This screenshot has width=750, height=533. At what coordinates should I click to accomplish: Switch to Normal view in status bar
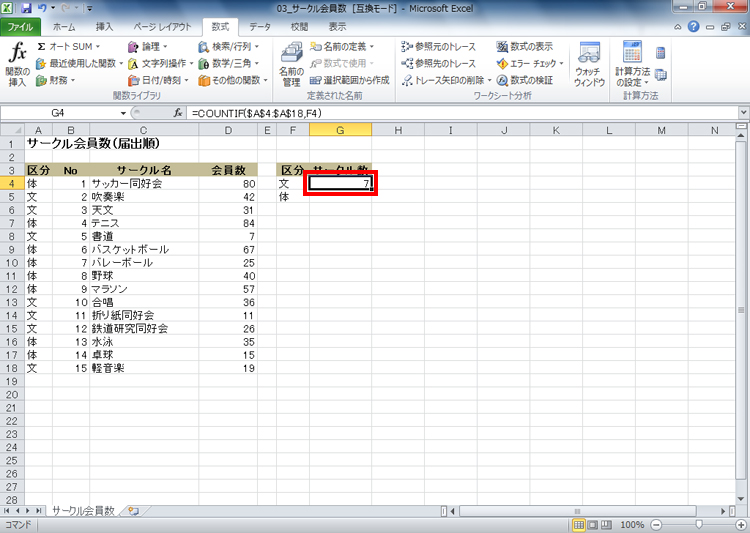tap(579, 525)
